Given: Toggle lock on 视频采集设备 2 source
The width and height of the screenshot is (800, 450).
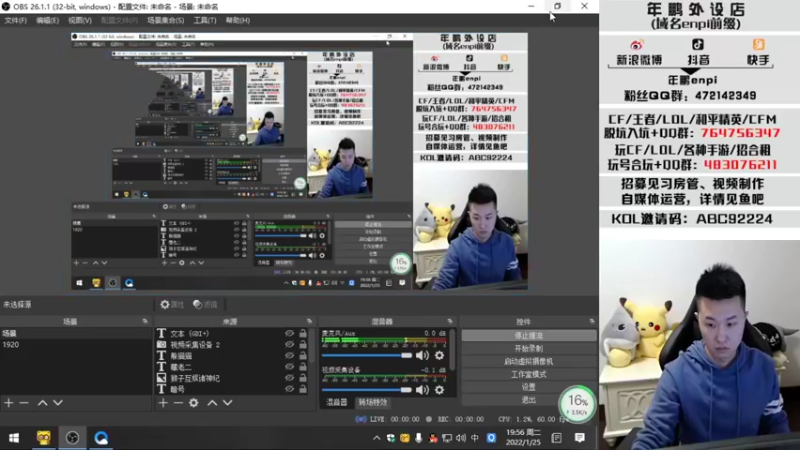Looking at the screenshot, I should (x=303, y=344).
